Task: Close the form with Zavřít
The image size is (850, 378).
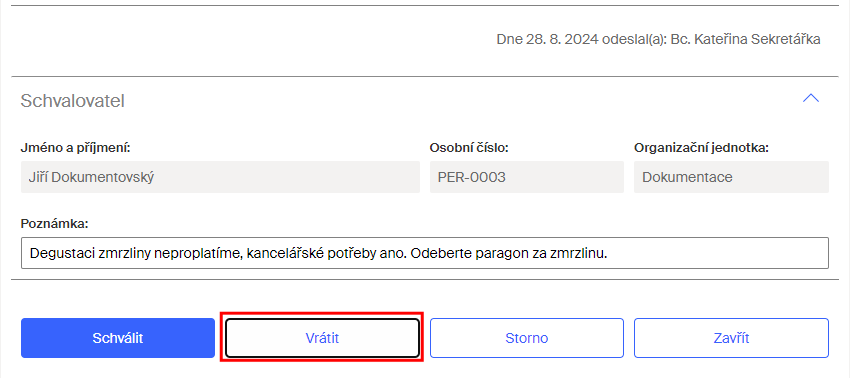Action: [x=731, y=338]
